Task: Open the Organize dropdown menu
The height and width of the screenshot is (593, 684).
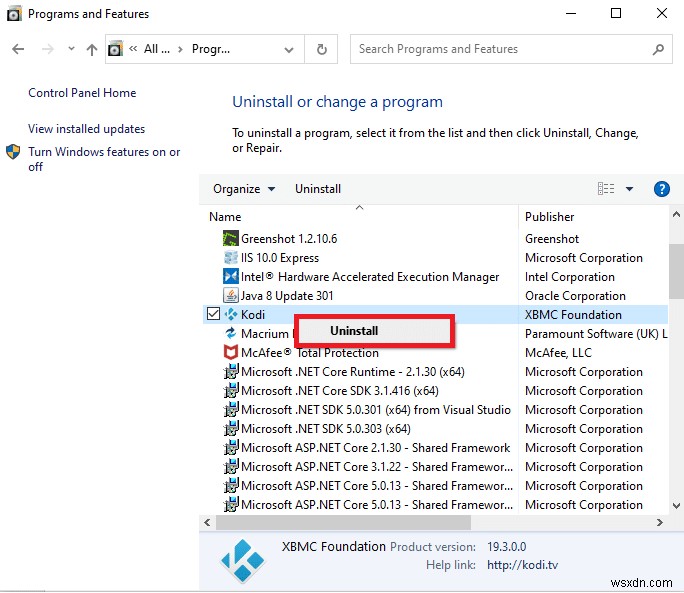Action: pos(244,189)
